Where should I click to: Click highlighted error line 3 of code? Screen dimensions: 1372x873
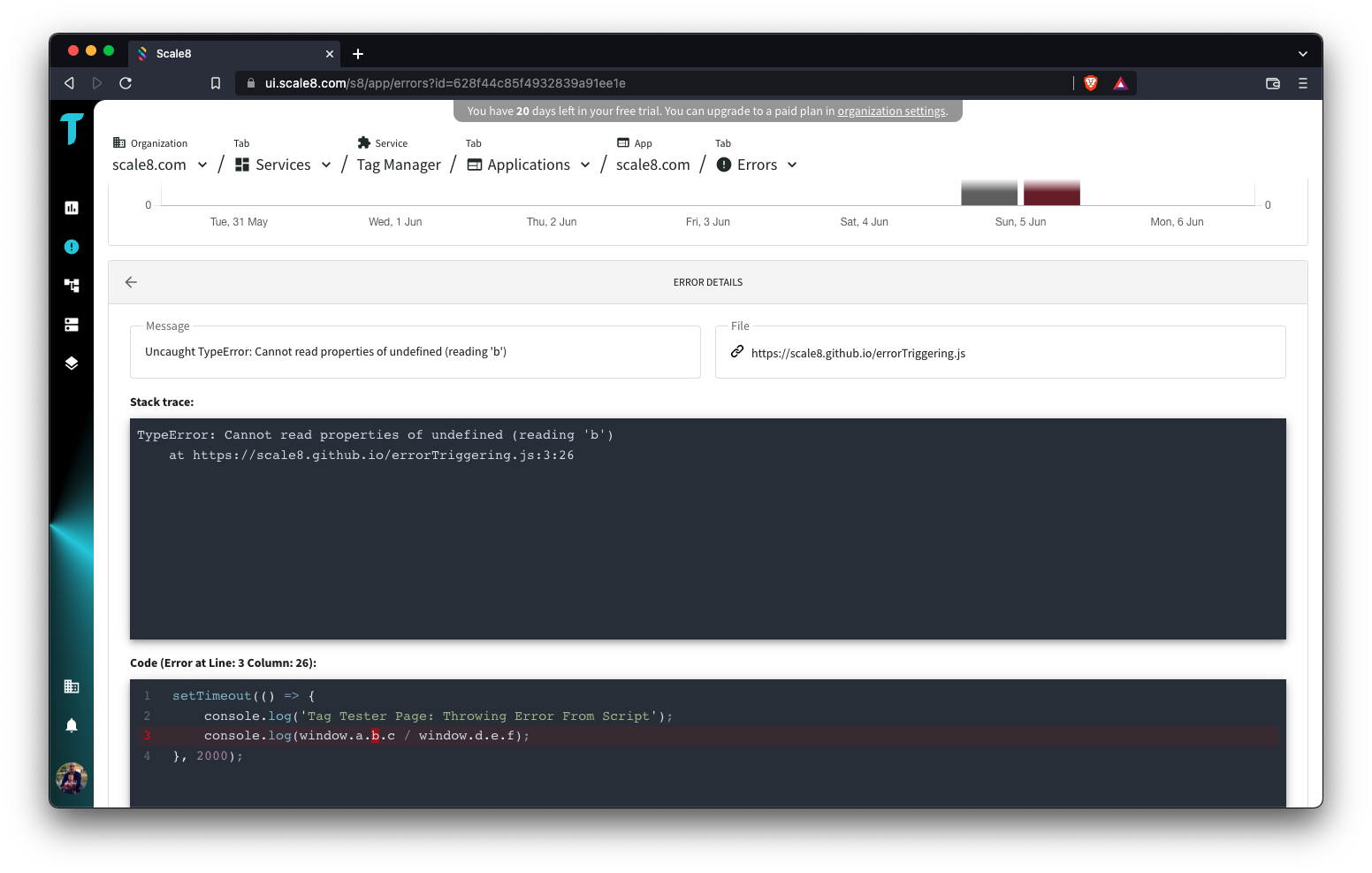click(708, 736)
